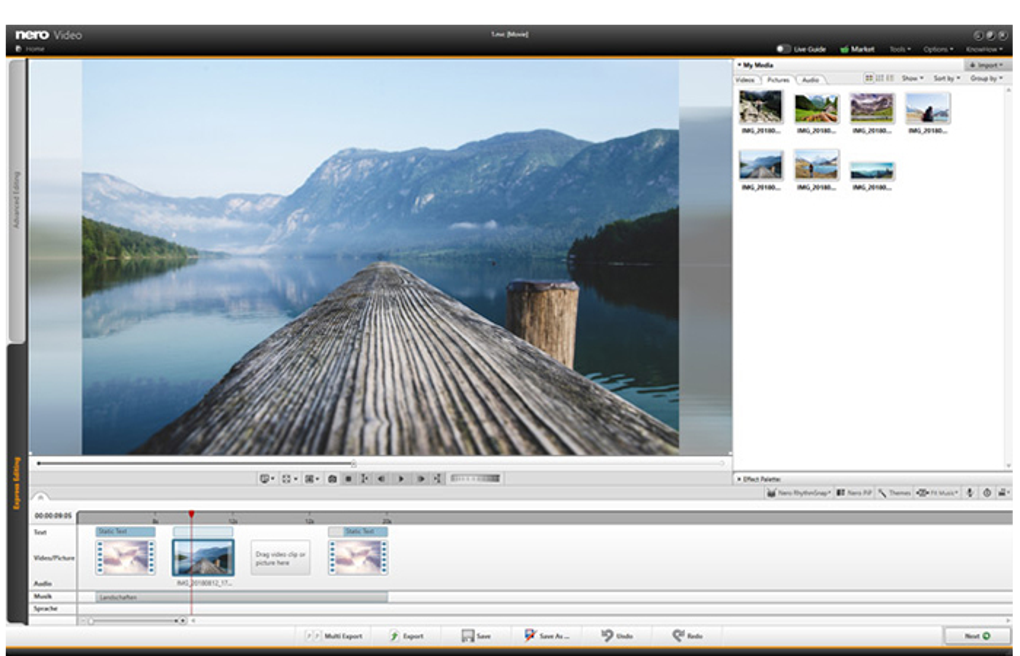The width and height of the screenshot is (1020, 656).
Task: Go to Home
Action: (30, 49)
